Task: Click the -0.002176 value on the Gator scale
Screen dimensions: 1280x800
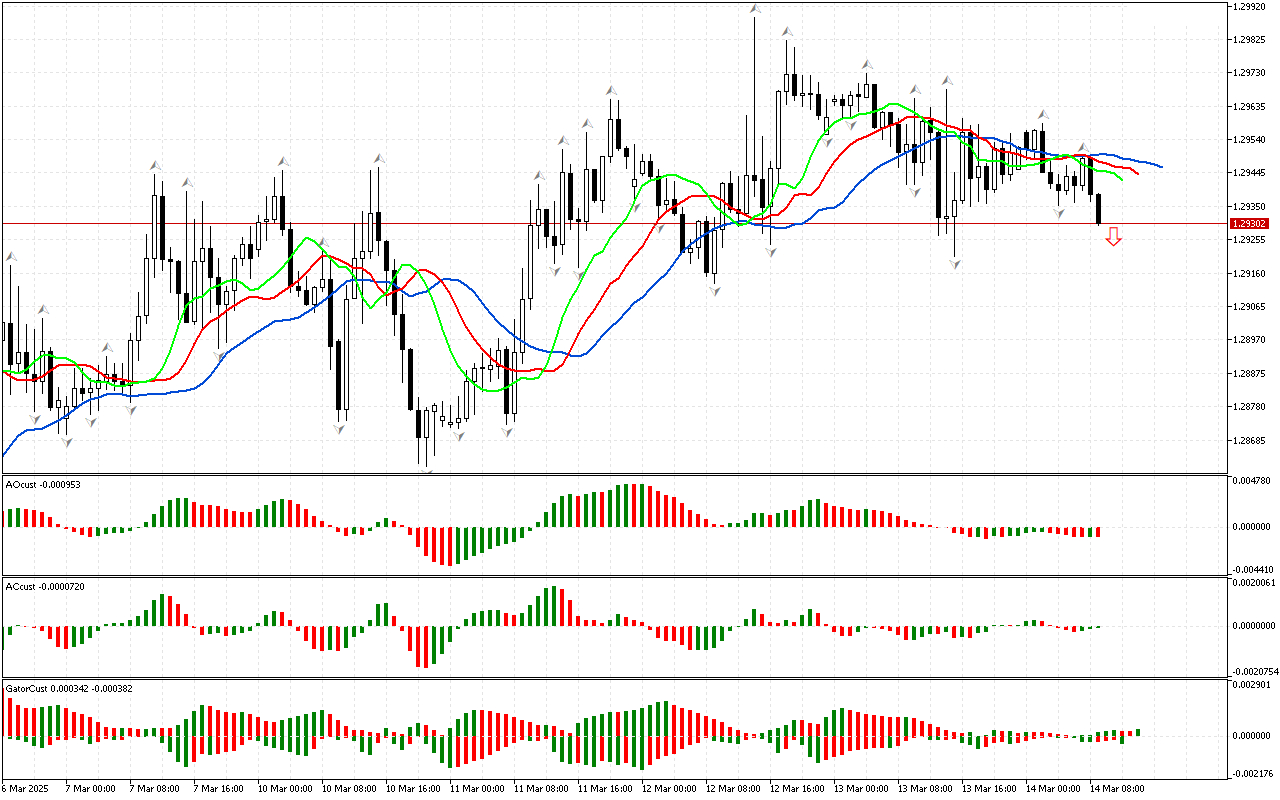Action: click(1251, 773)
